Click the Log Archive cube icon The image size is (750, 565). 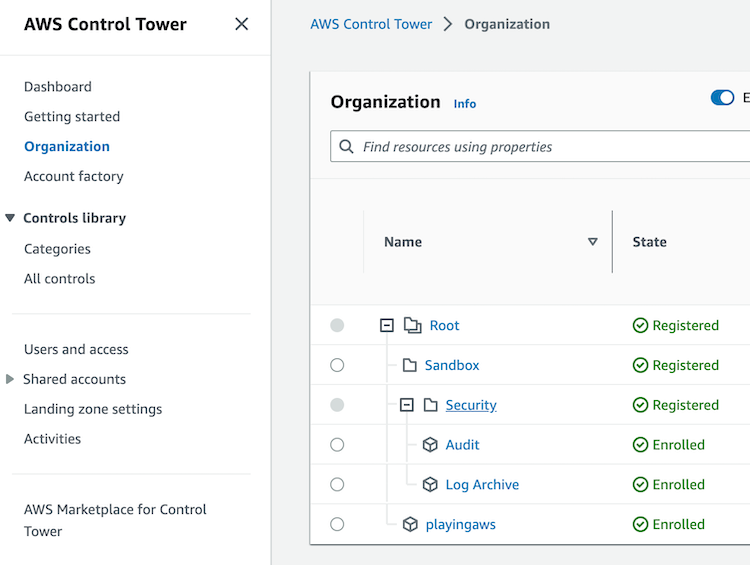coord(430,485)
